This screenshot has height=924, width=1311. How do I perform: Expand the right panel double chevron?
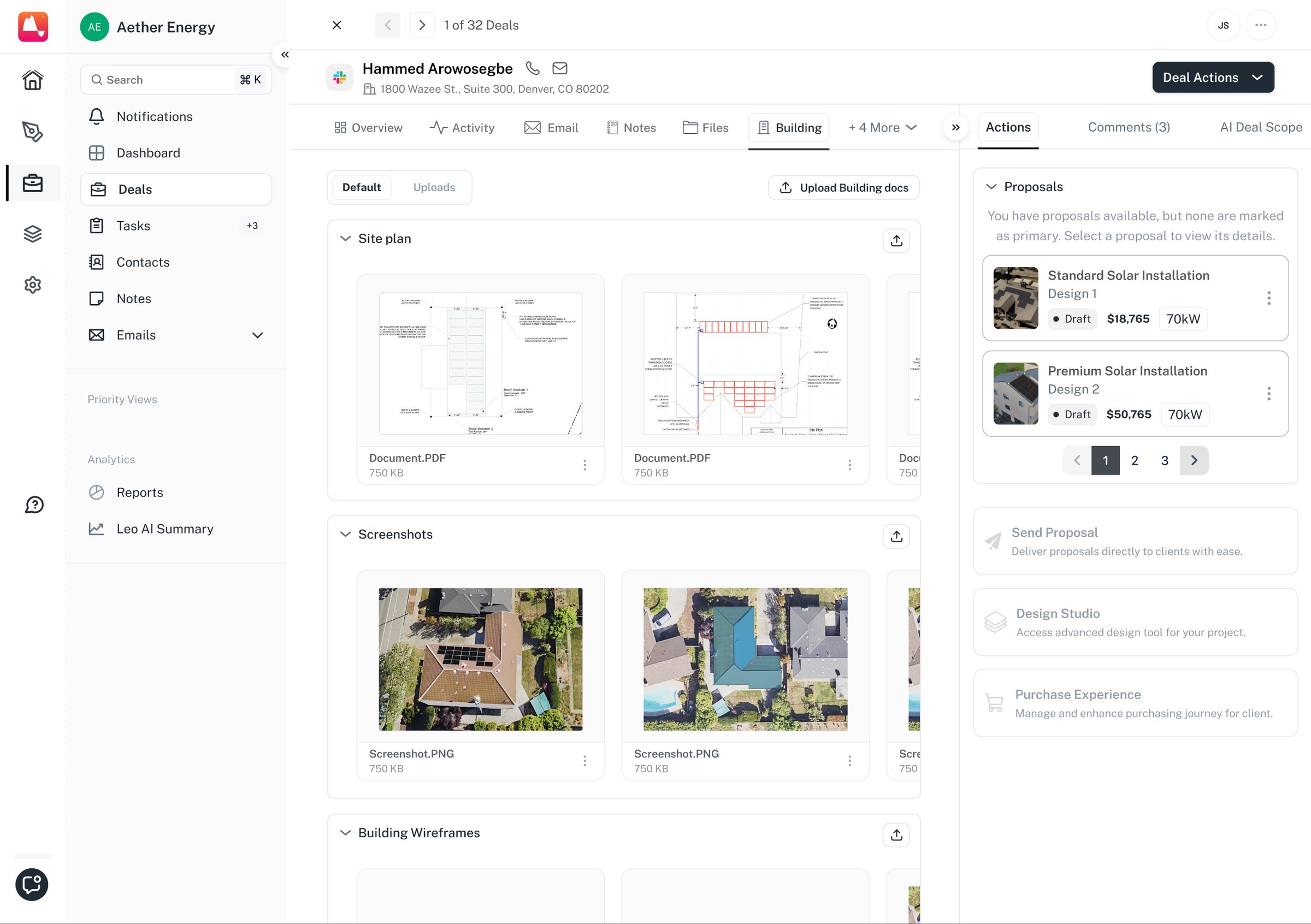(x=955, y=127)
